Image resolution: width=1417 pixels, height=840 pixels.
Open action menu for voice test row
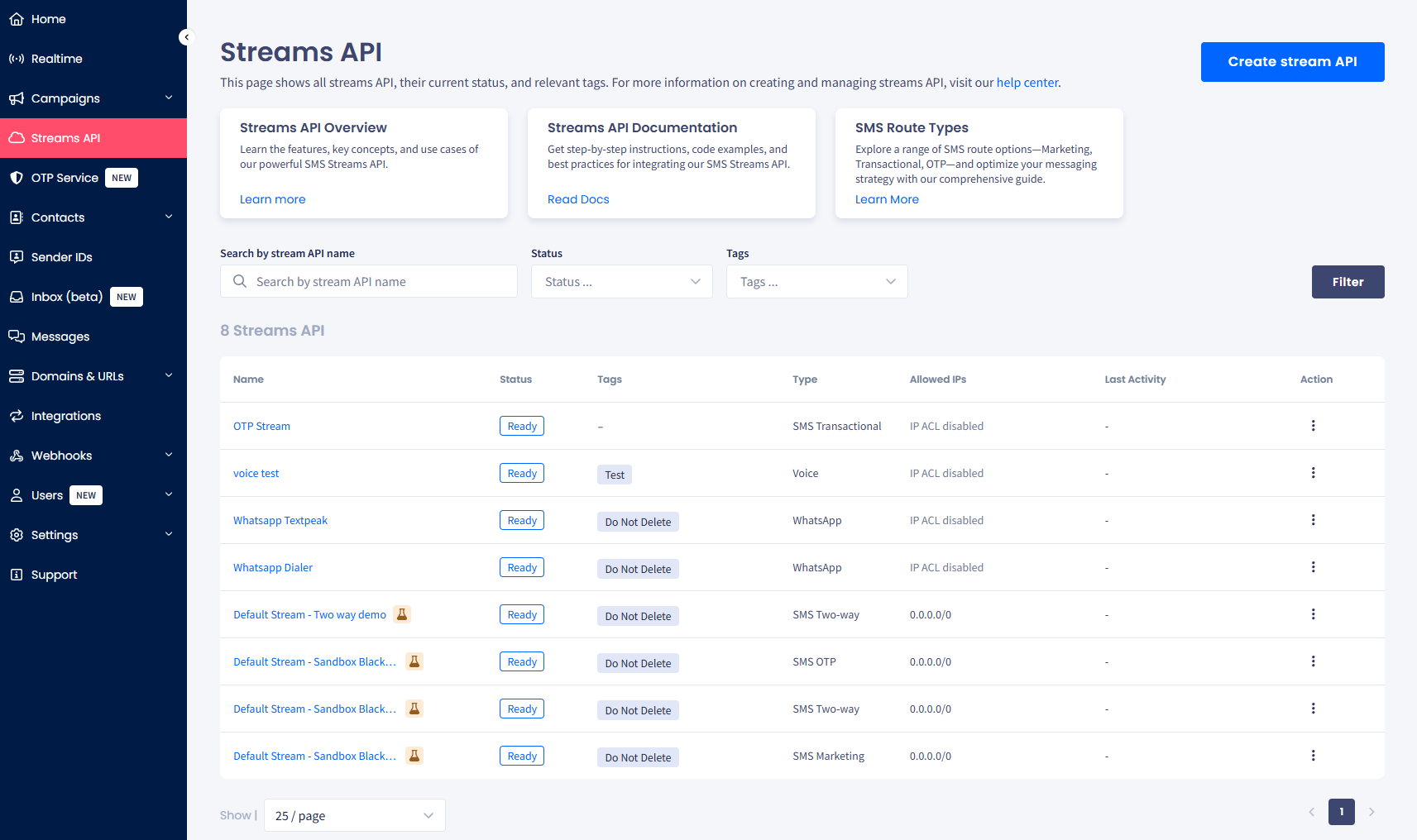pyautogui.click(x=1313, y=473)
